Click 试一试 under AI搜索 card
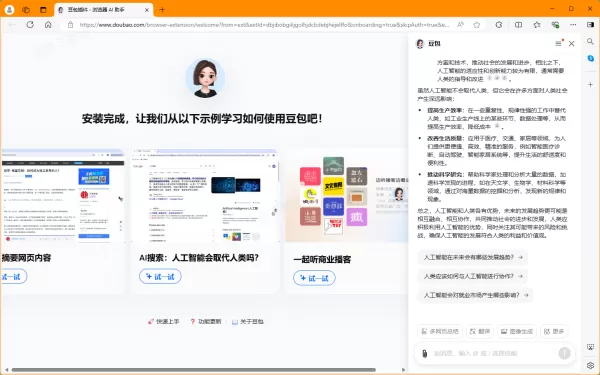This screenshot has height=375, width=600. click(x=160, y=276)
